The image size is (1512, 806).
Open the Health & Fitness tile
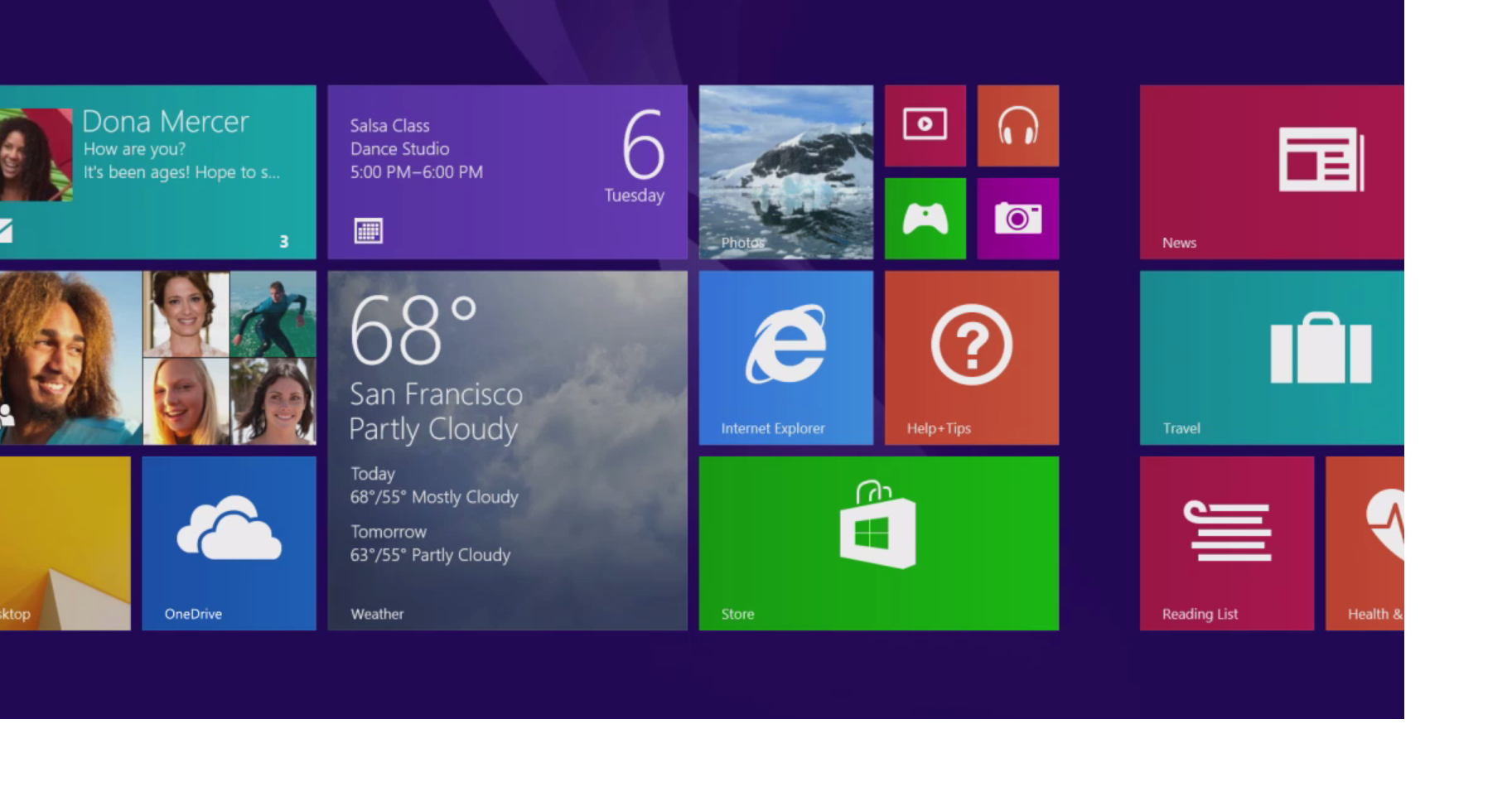pos(1365,543)
